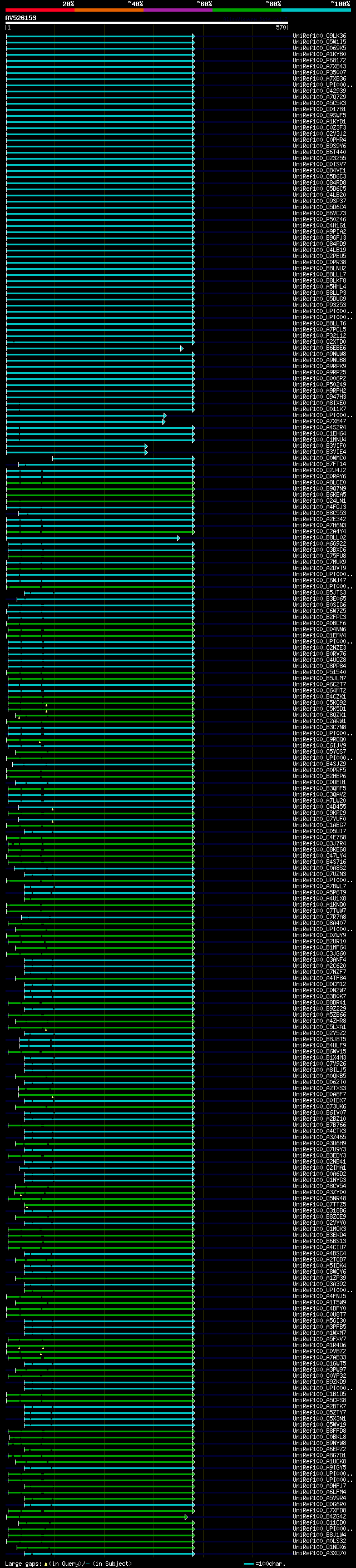
Task: Select the hit UniRef100_Q2PEU5
Action: click(319, 256)
